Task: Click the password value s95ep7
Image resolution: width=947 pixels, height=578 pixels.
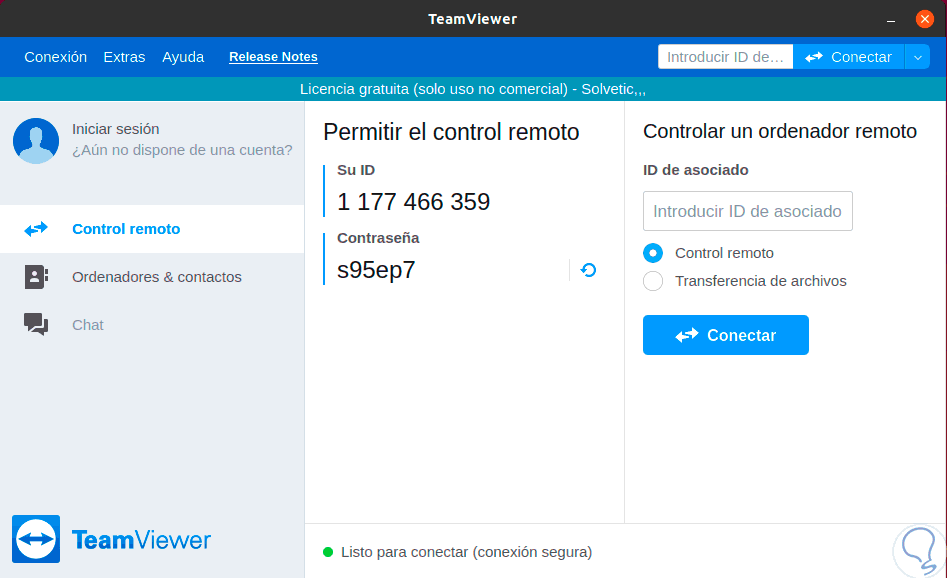Action: (x=376, y=270)
